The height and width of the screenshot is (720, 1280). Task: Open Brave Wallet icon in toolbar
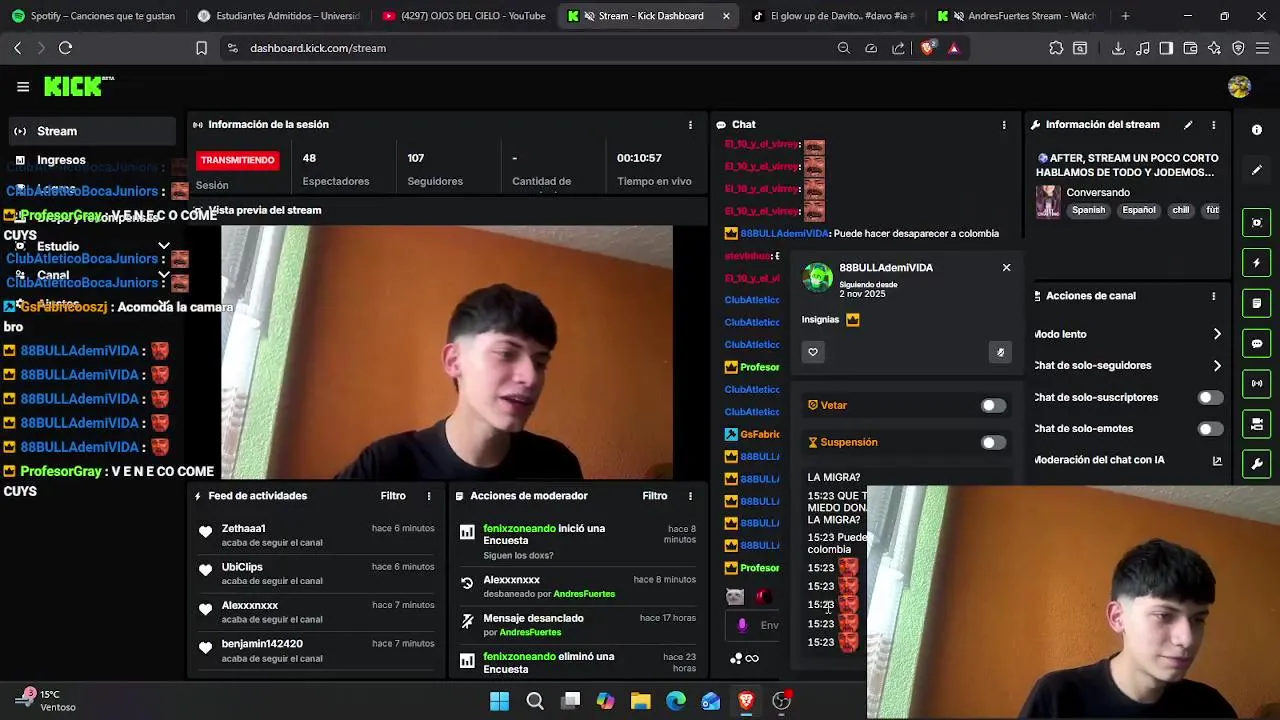click(x=1190, y=48)
